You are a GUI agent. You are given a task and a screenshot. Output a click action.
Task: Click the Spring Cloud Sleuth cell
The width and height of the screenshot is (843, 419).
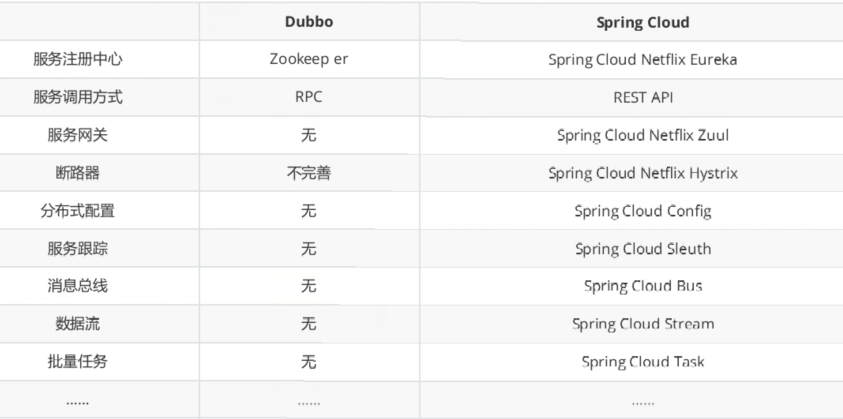click(642, 249)
